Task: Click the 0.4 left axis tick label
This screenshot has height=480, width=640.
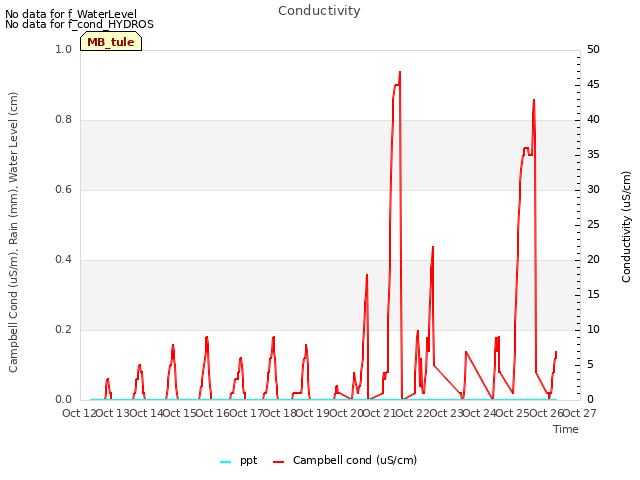Action: click(63, 260)
